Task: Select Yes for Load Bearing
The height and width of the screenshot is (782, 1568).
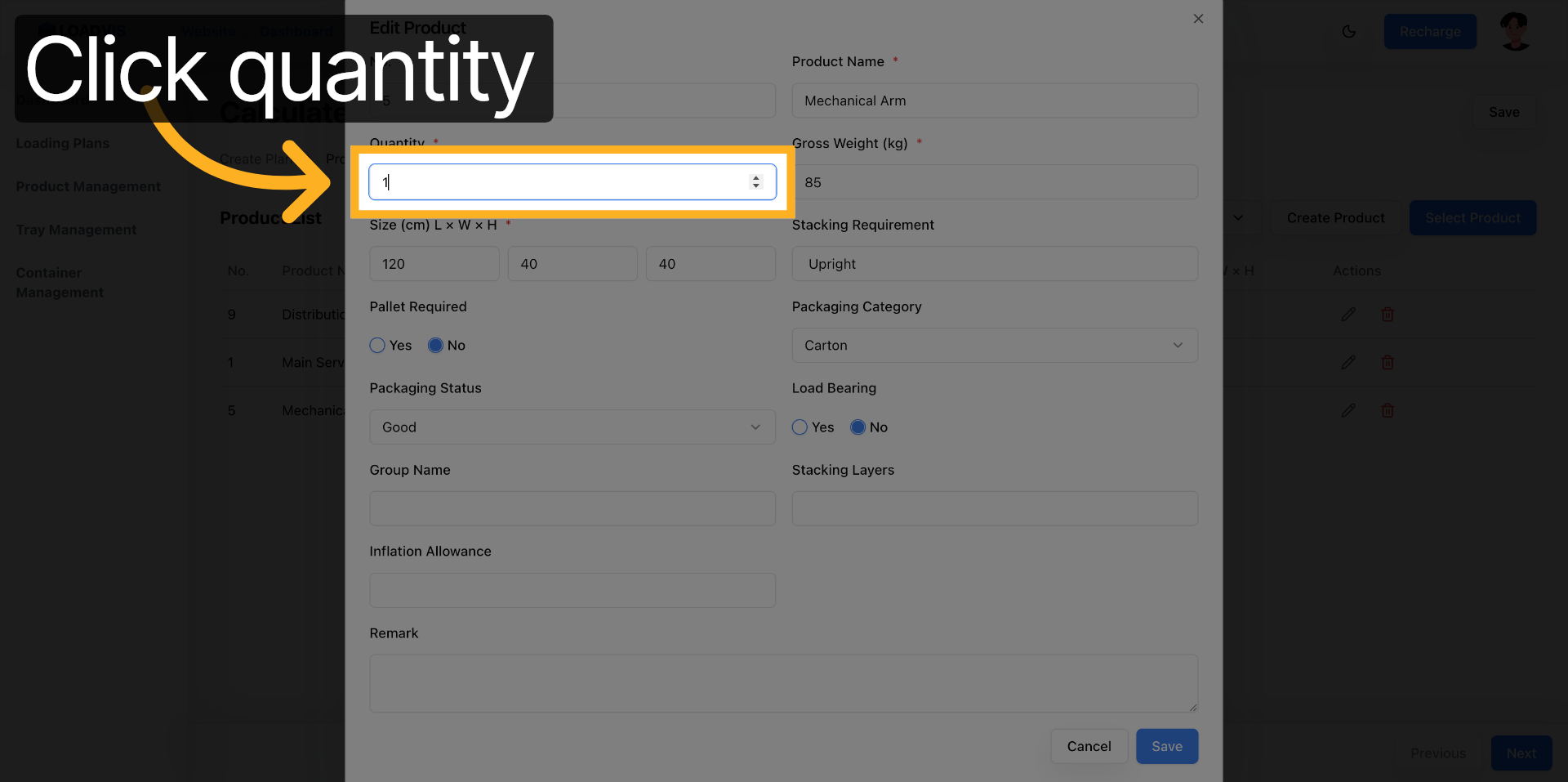Action: click(x=800, y=427)
